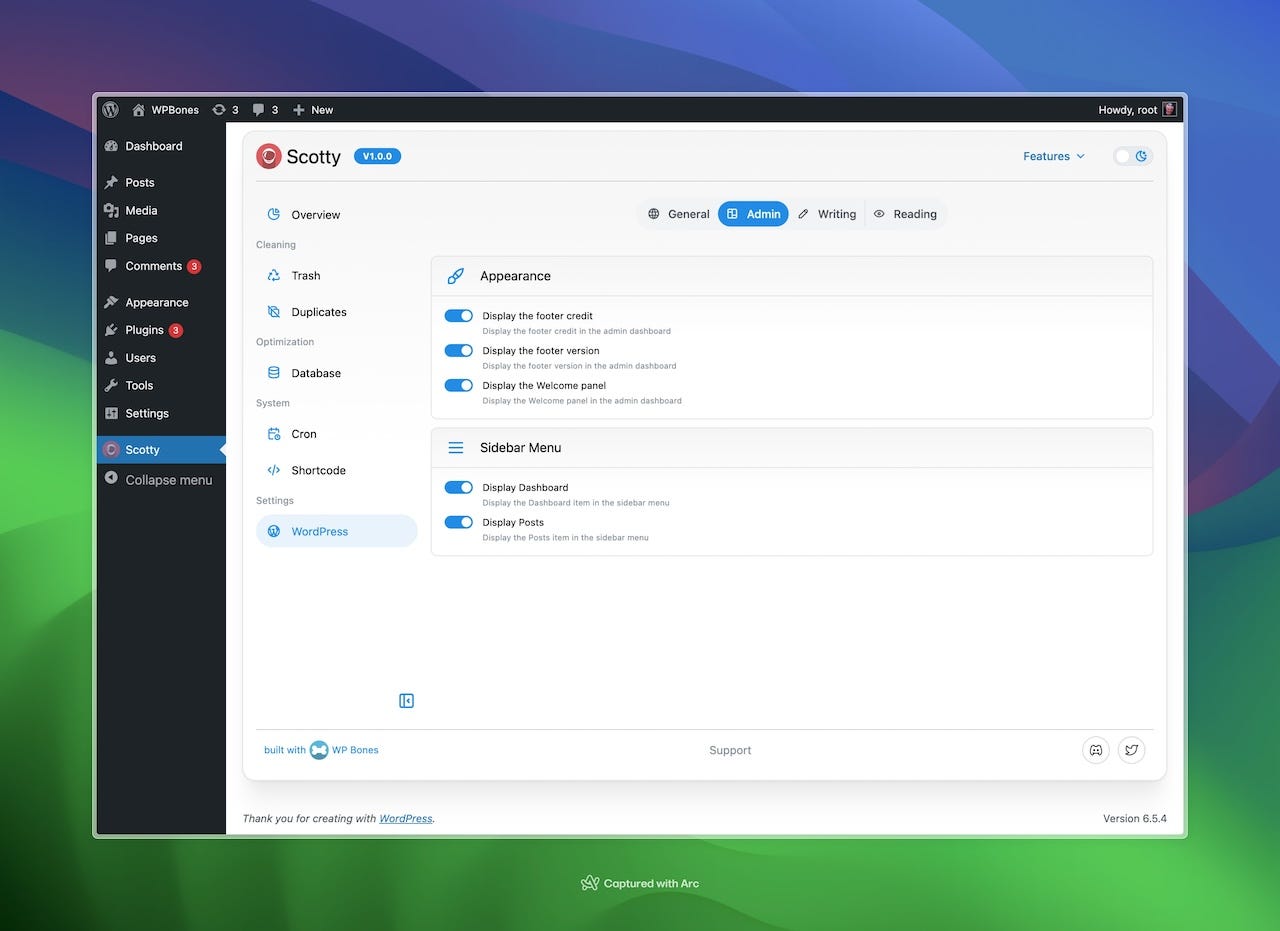Click the Scotty red logo in header
The width and height of the screenshot is (1280, 931).
point(268,156)
